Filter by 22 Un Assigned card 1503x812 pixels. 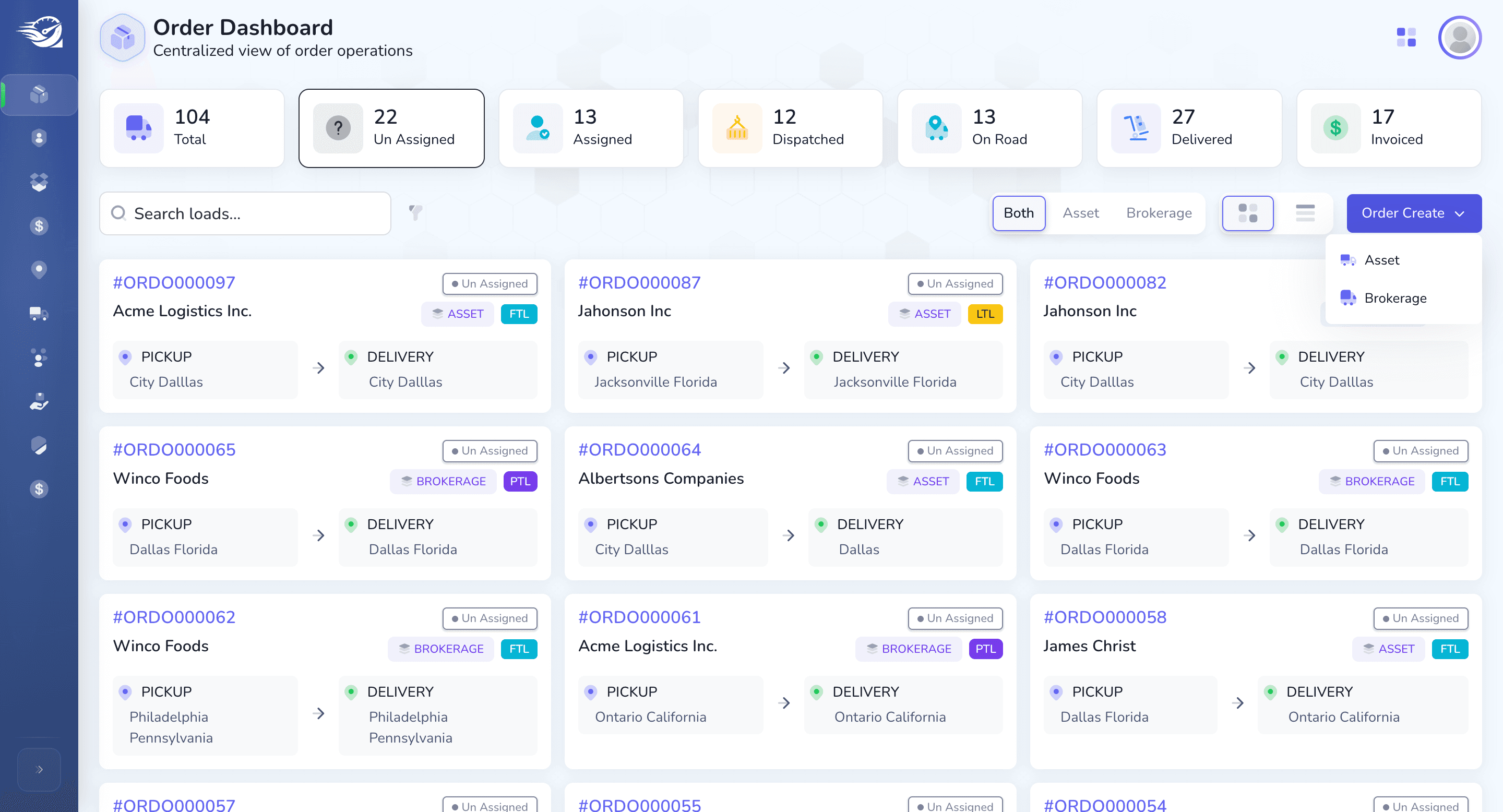point(391,128)
